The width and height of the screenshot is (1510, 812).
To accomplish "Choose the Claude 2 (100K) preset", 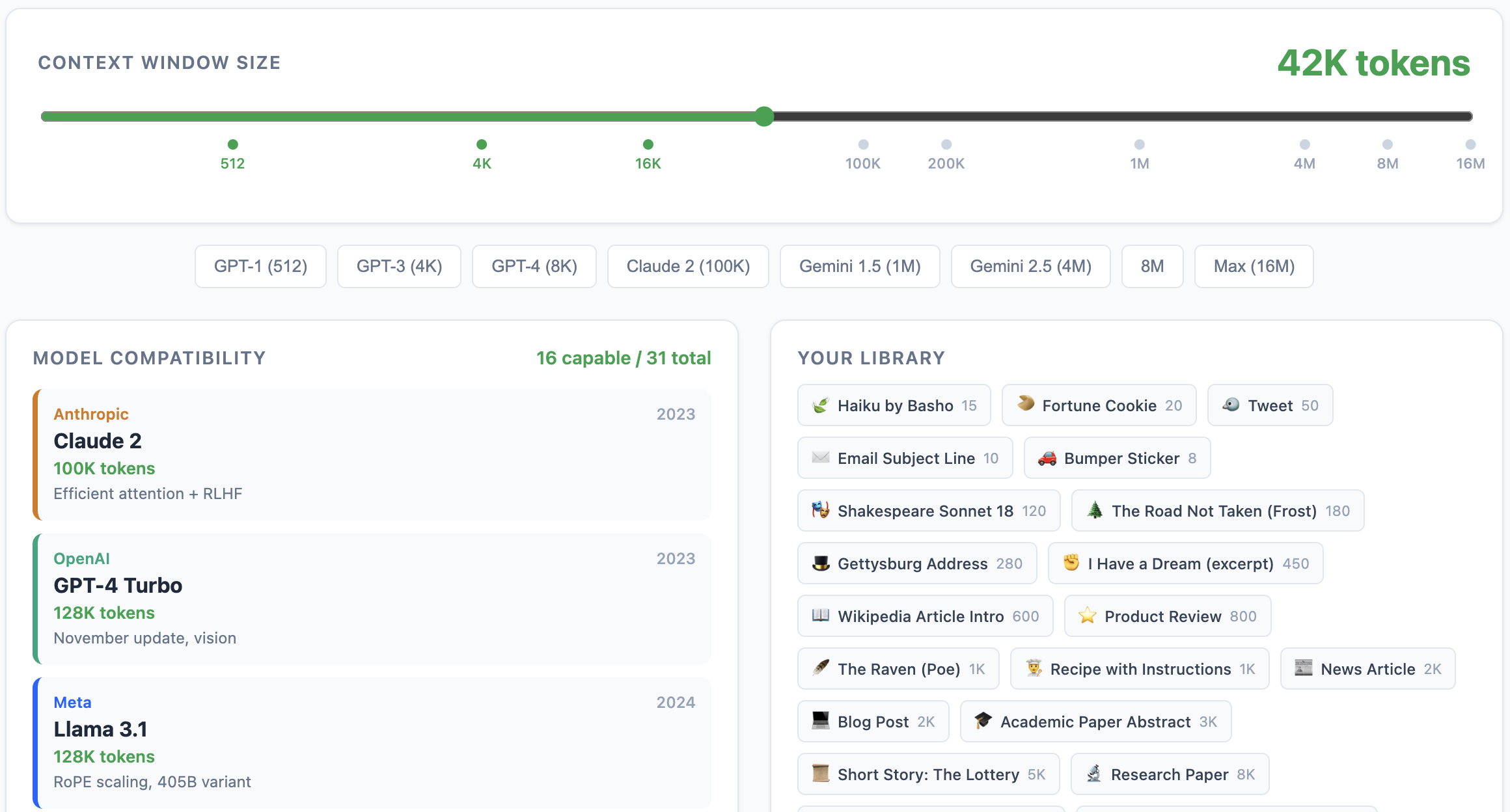I will coord(688,266).
